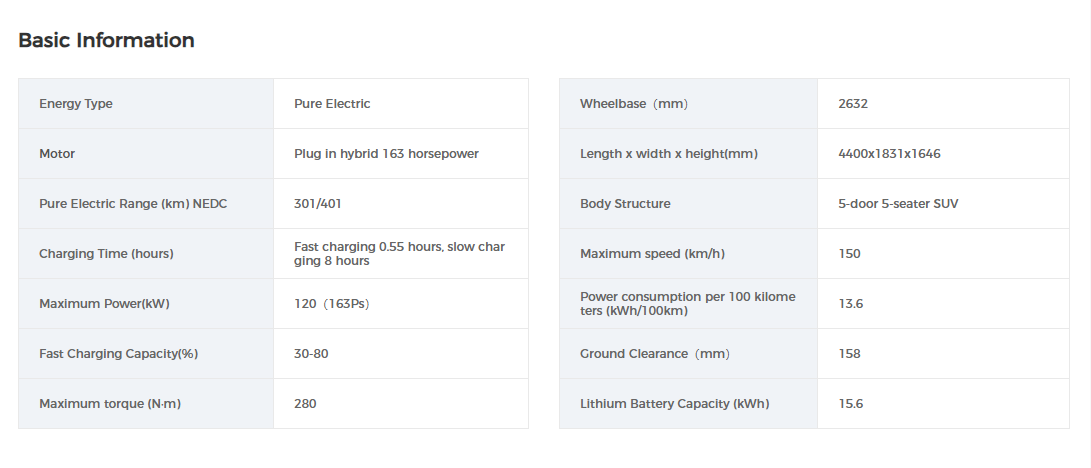This screenshot has height=468, width=1091.
Task: Select the 301/401 range value
Action: [x=318, y=204]
